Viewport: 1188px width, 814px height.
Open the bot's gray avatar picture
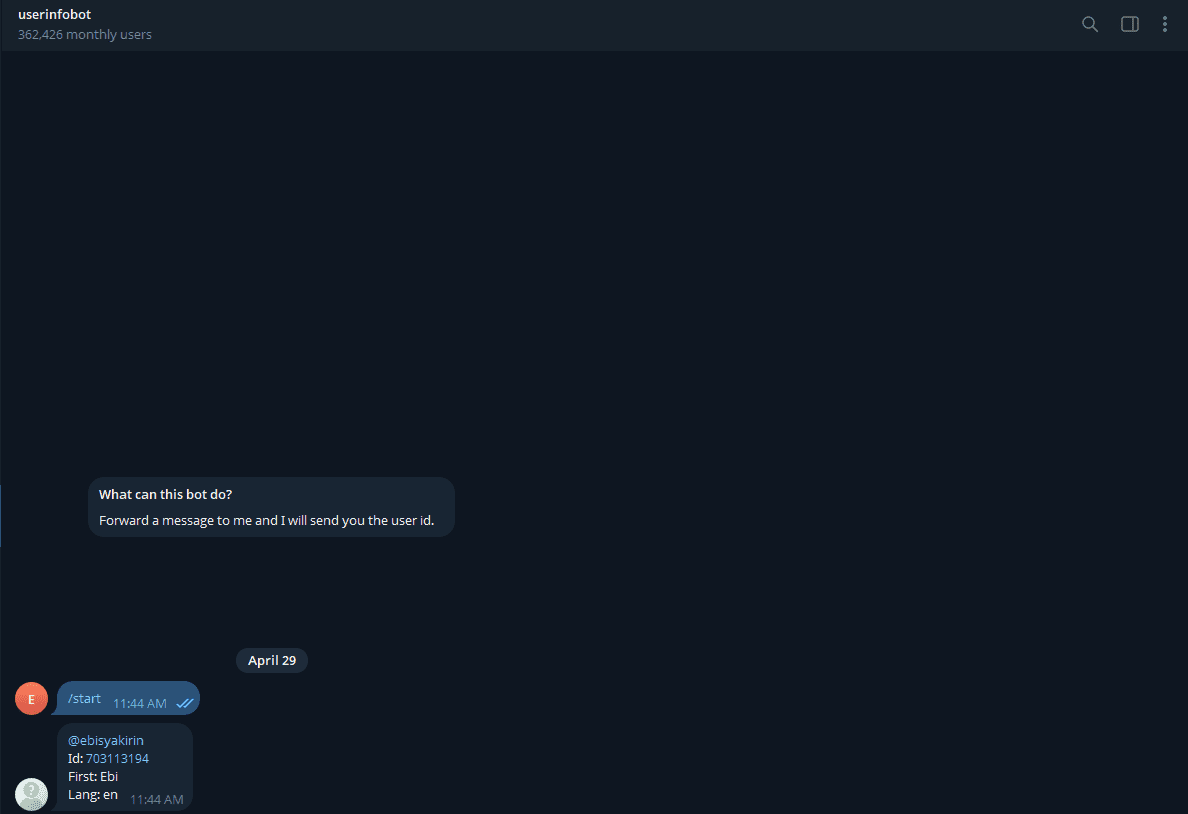click(x=32, y=794)
